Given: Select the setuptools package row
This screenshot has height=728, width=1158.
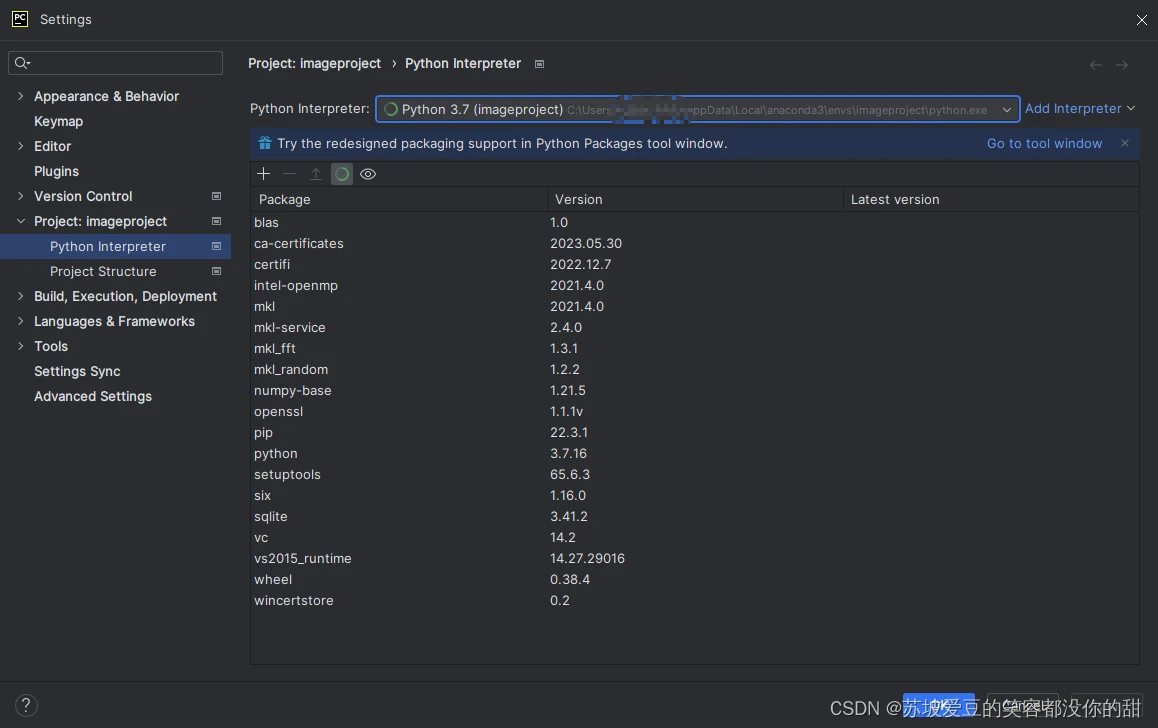Looking at the screenshot, I should (x=695, y=475).
